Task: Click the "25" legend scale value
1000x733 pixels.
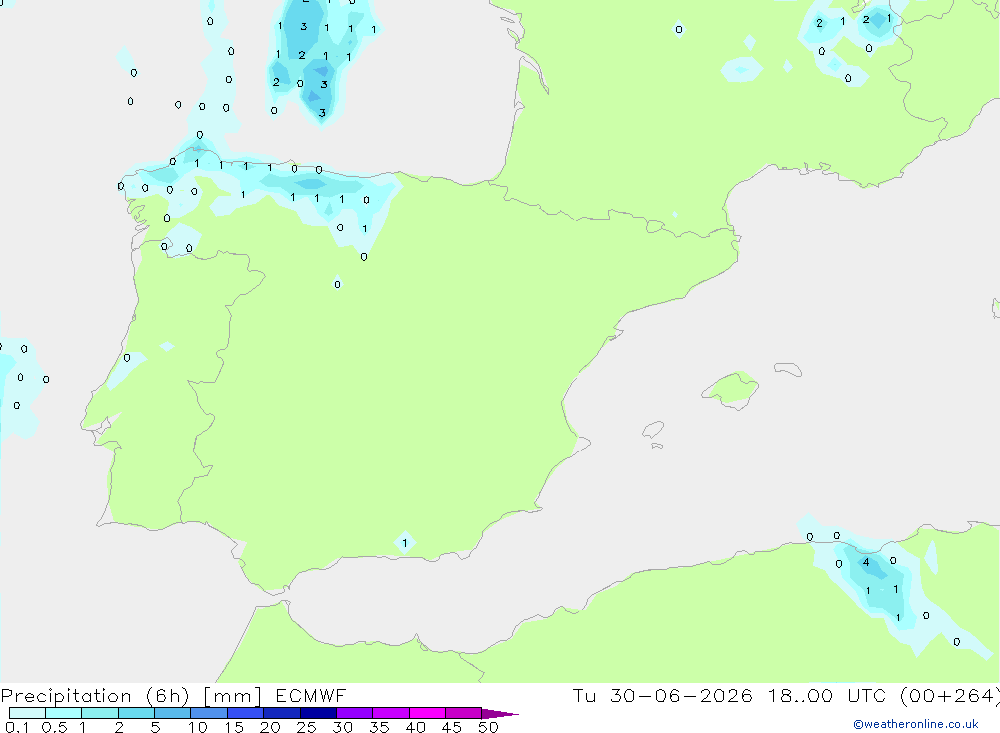Action: coord(306,727)
